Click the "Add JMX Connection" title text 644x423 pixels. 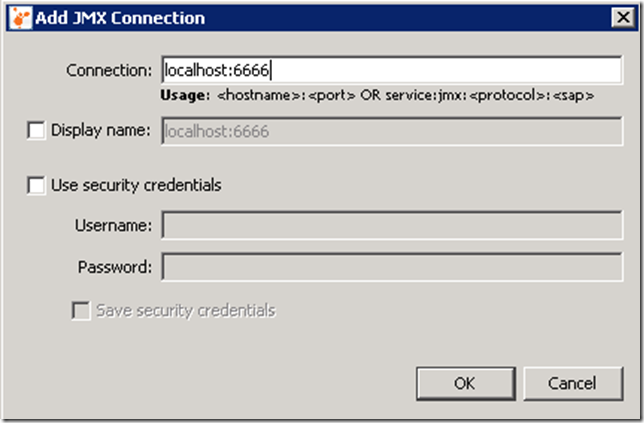coord(122,18)
